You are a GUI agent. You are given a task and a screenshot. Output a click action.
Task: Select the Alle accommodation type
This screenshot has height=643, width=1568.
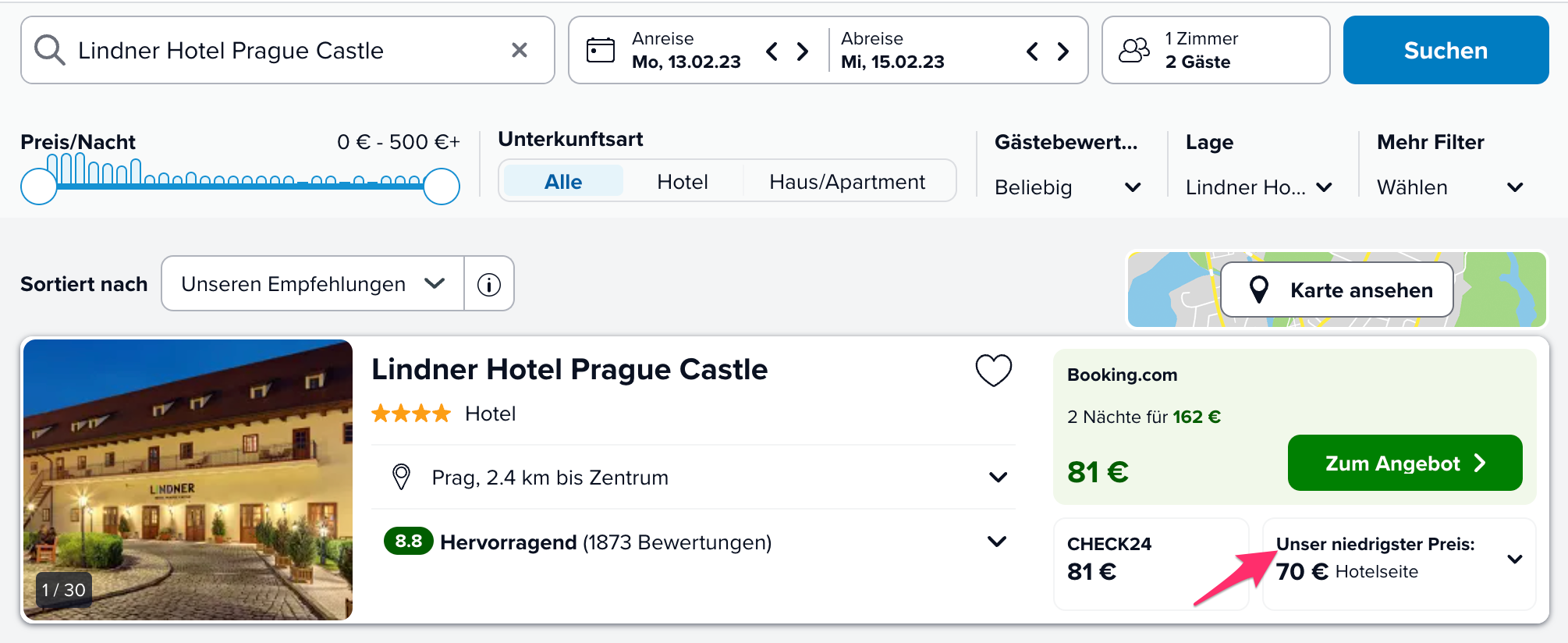(x=563, y=182)
